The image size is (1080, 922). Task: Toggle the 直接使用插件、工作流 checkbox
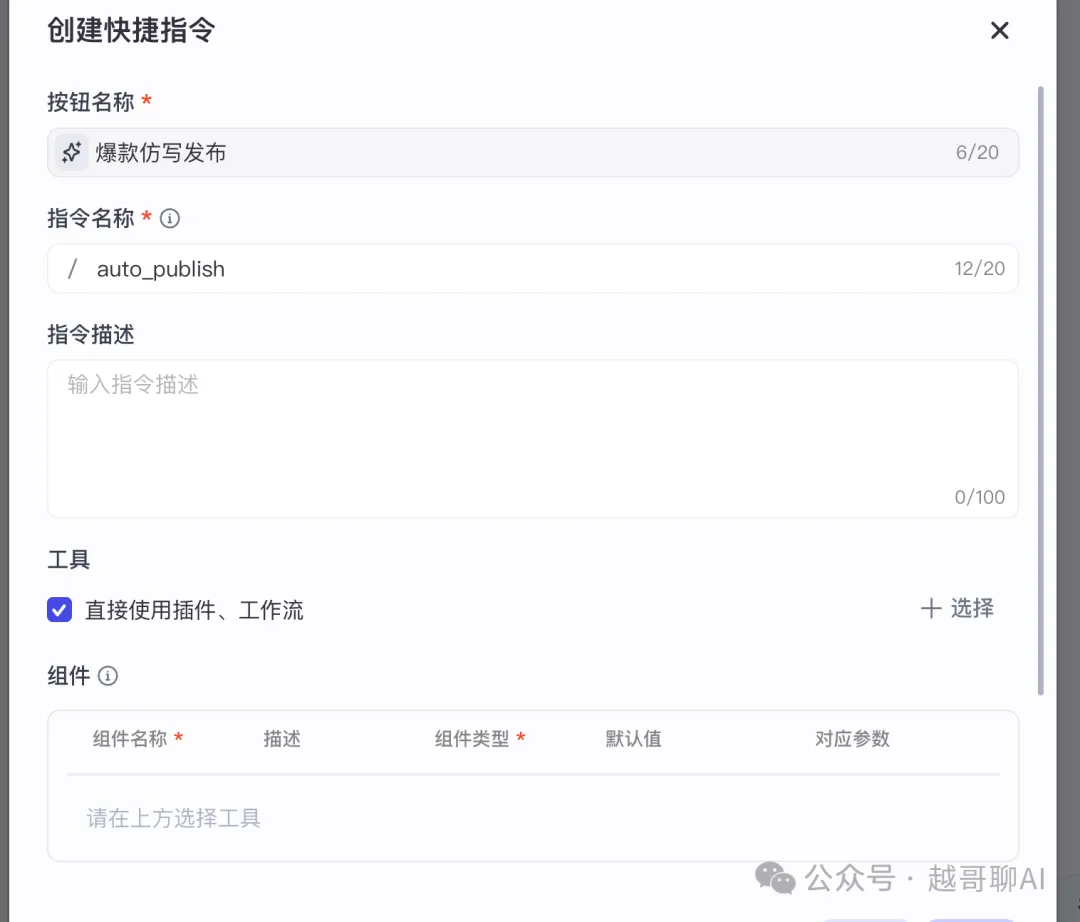[60, 609]
